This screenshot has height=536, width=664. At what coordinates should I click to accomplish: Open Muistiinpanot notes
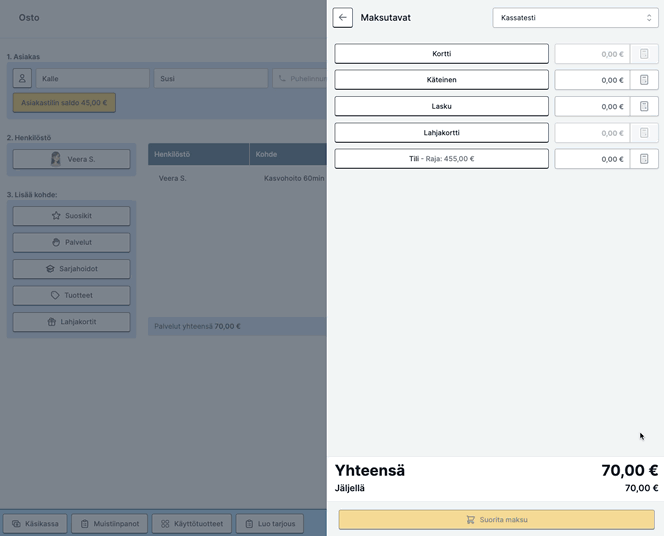(x=110, y=524)
